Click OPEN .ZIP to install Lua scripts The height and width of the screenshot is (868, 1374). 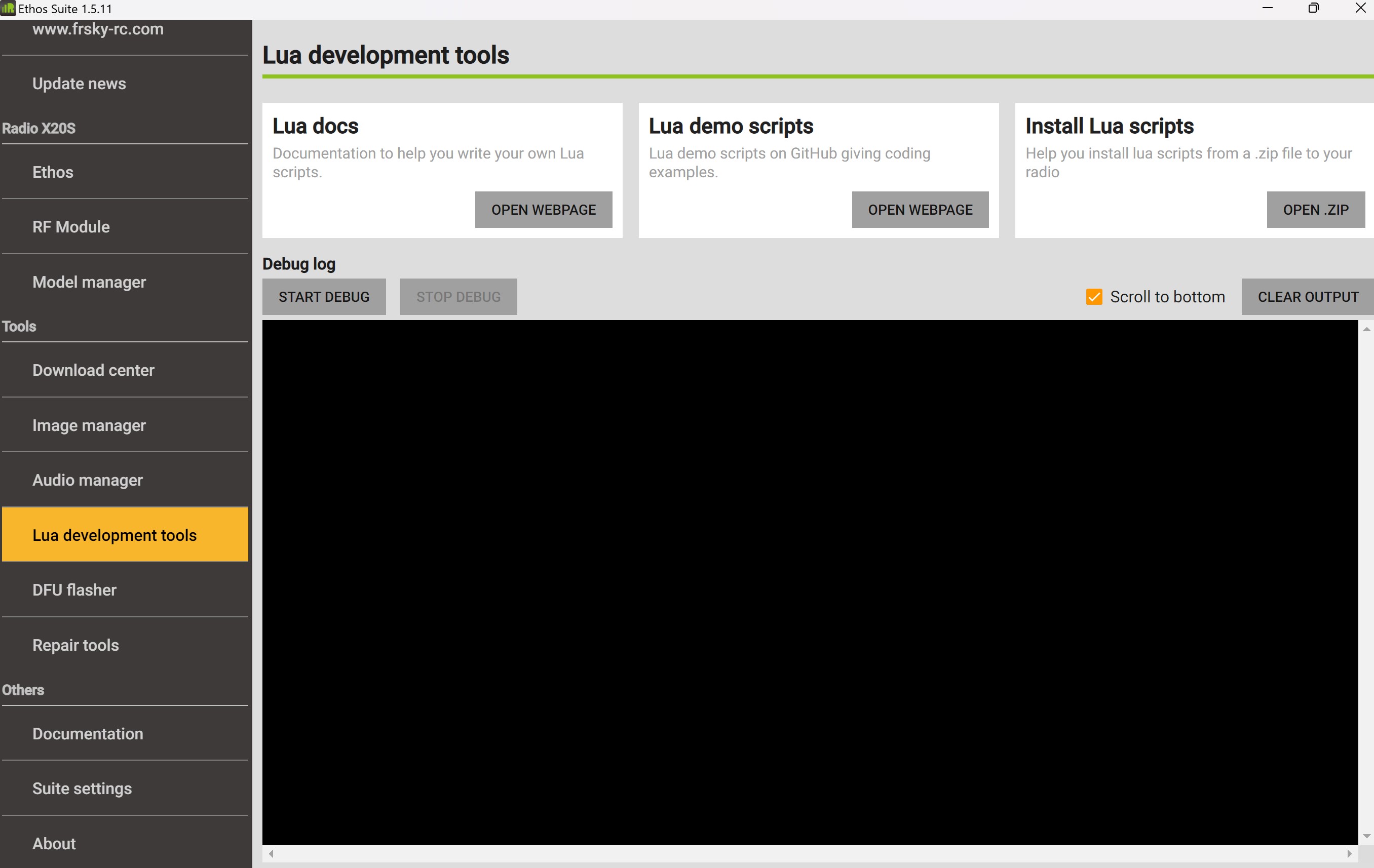pyautogui.click(x=1315, y=209)
